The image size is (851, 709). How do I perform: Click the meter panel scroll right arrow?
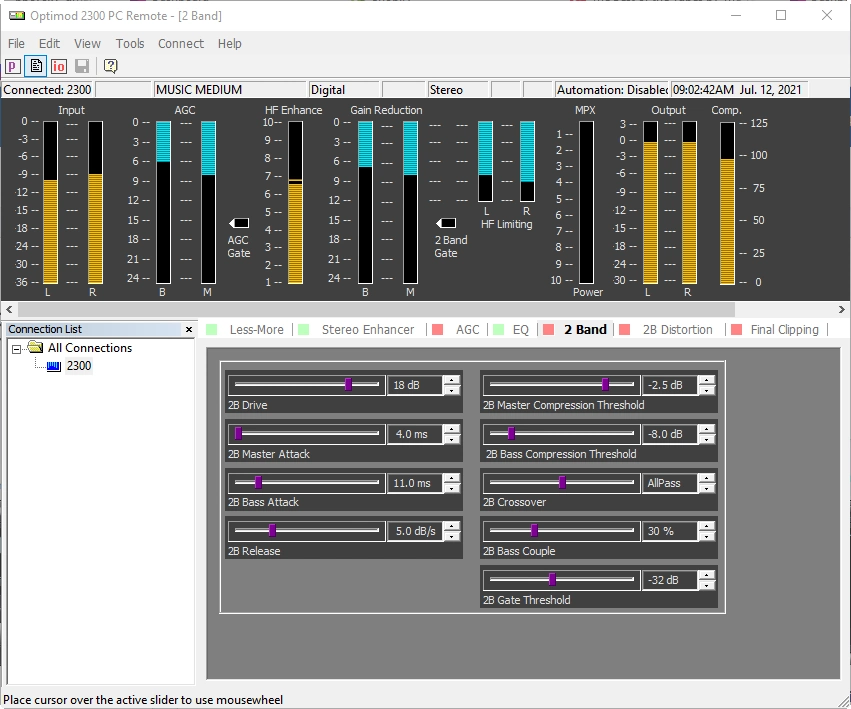[x=841, y=309]
